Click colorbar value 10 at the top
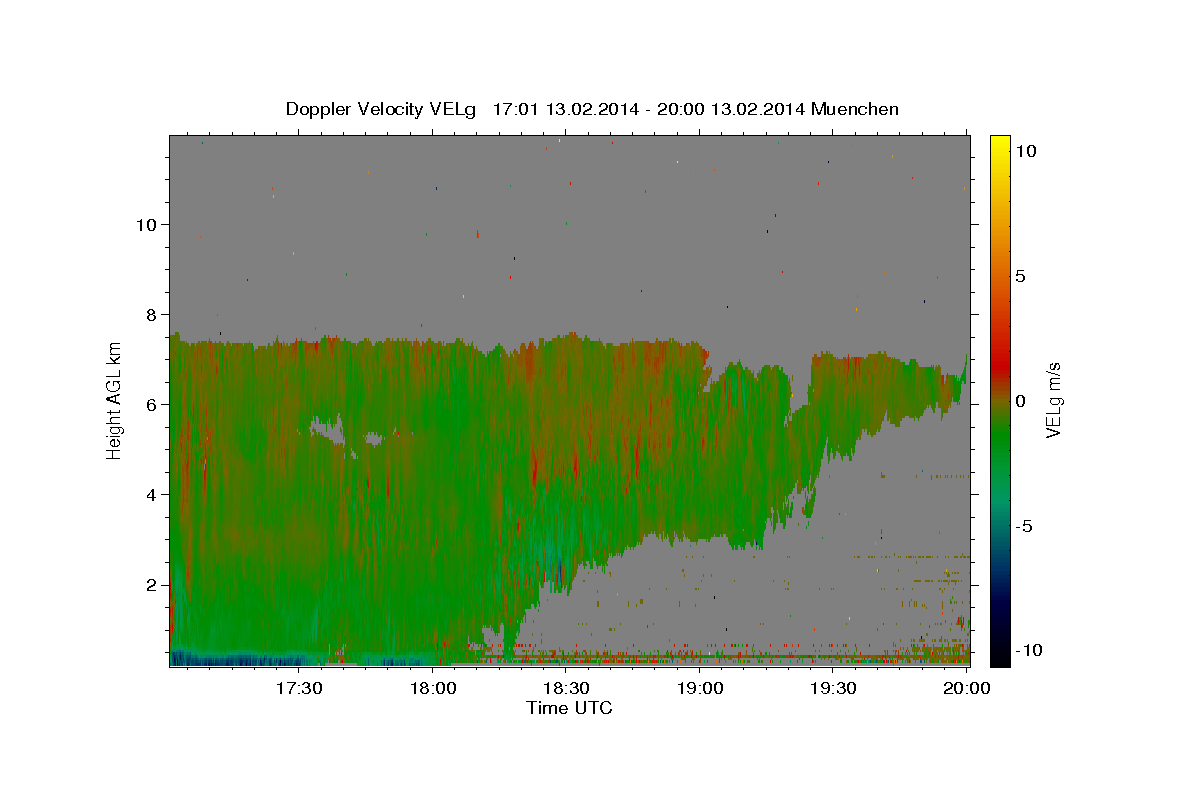Image resolution: width=1200 pixels, height=800 pixels. [x=1025, y=151]
